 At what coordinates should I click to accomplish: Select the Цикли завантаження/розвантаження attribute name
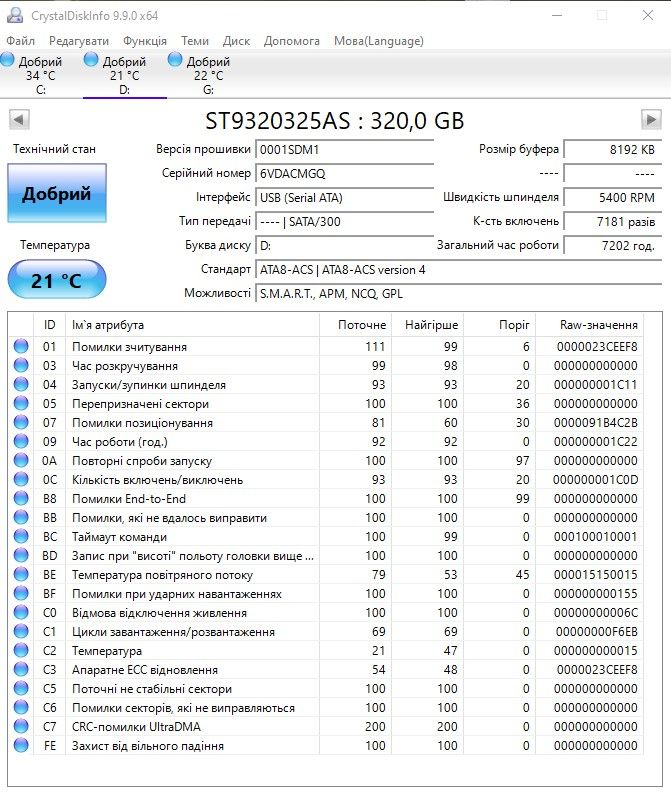(x=173, y=632)
